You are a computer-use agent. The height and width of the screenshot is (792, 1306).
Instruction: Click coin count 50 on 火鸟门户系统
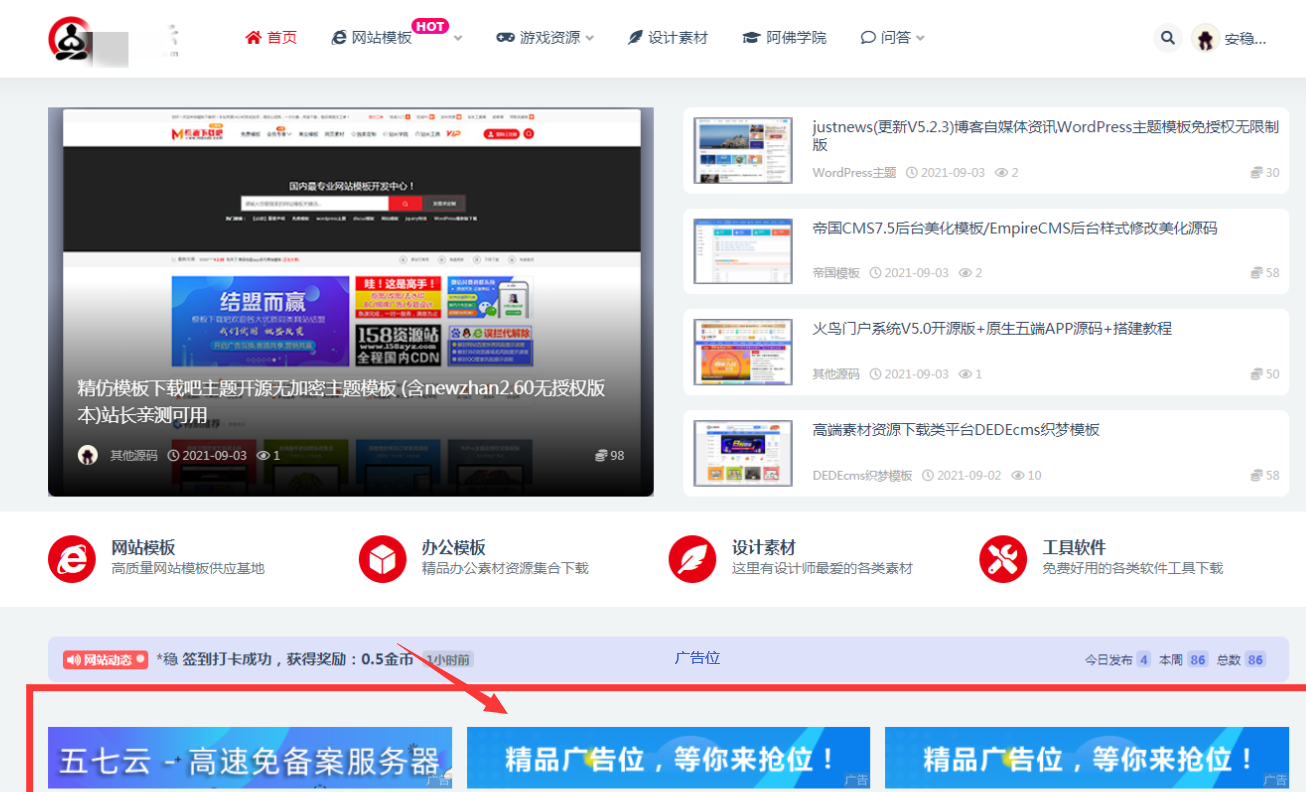click(1265, 374)
